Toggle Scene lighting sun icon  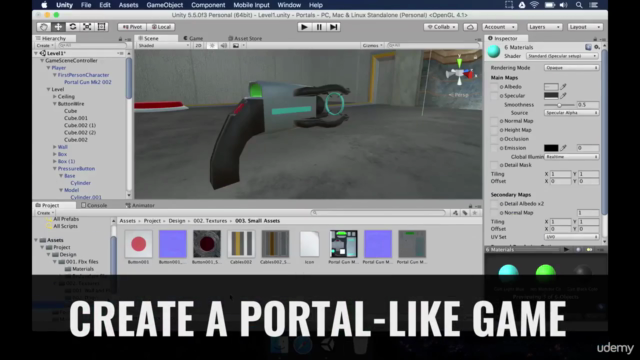click(212, 46)
